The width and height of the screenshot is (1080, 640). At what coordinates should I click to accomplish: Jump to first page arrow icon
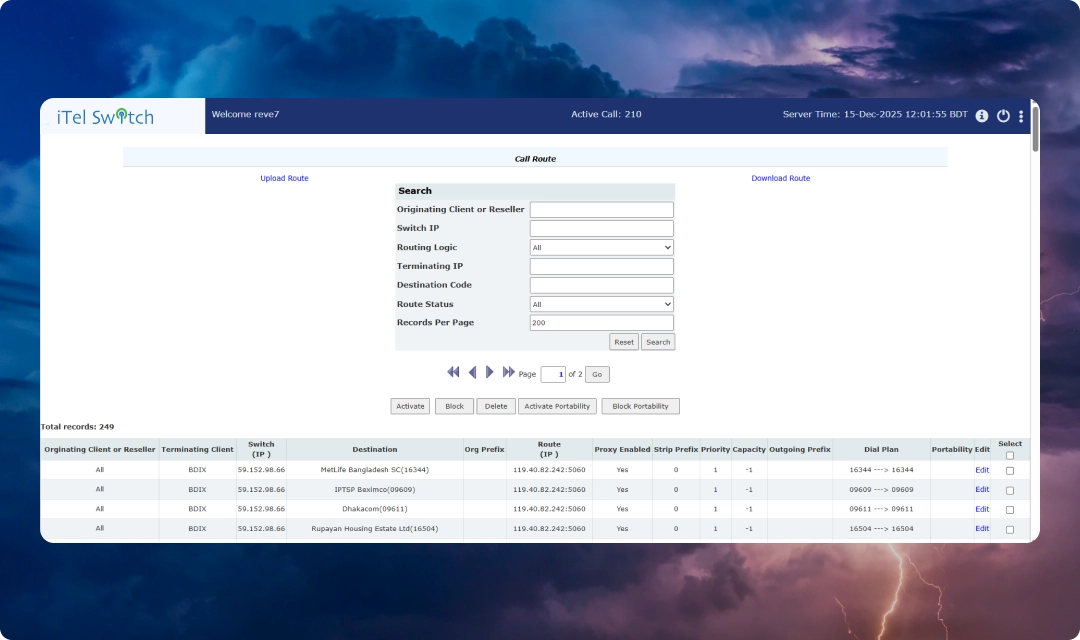(x=453, y=372)
